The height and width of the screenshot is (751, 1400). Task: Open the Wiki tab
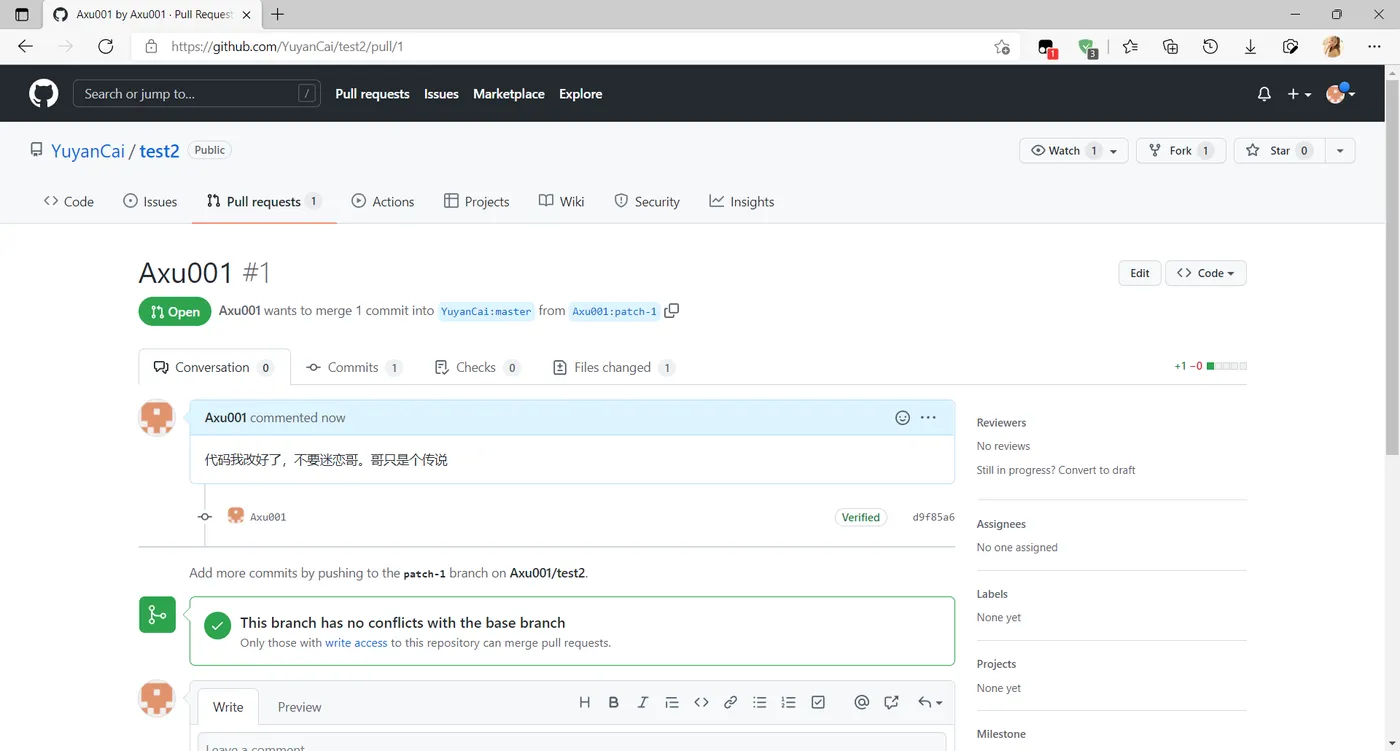click(x=561, y=201)
